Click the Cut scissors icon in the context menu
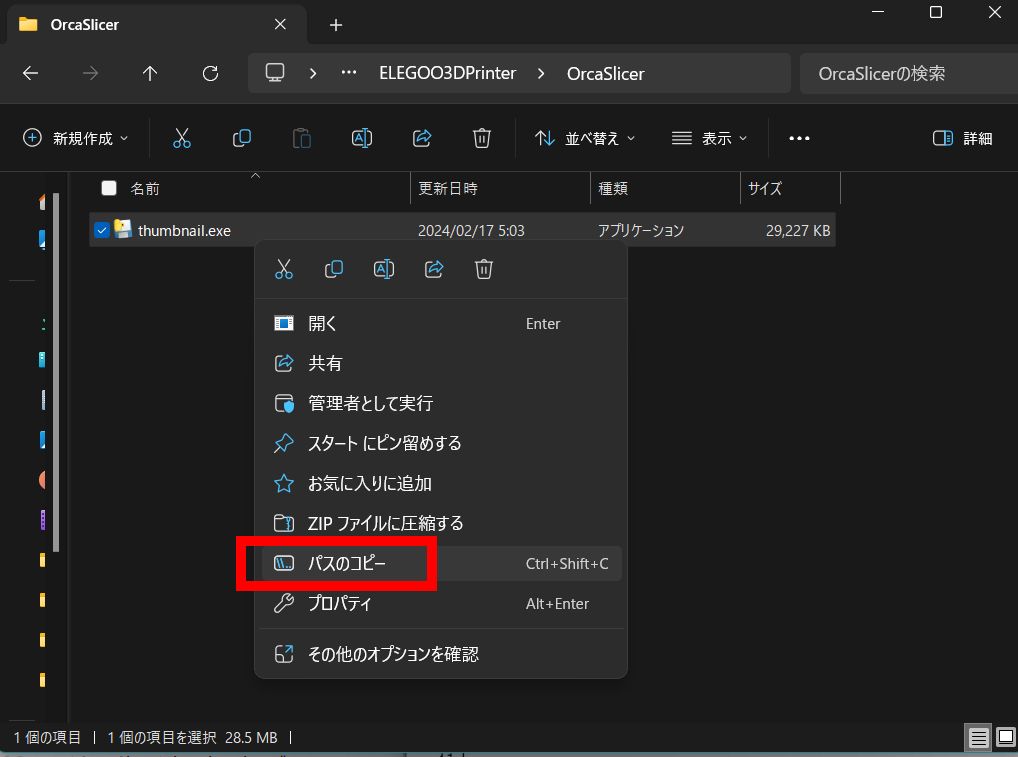This screenshot has height=757, width=1018. [284, 269]
